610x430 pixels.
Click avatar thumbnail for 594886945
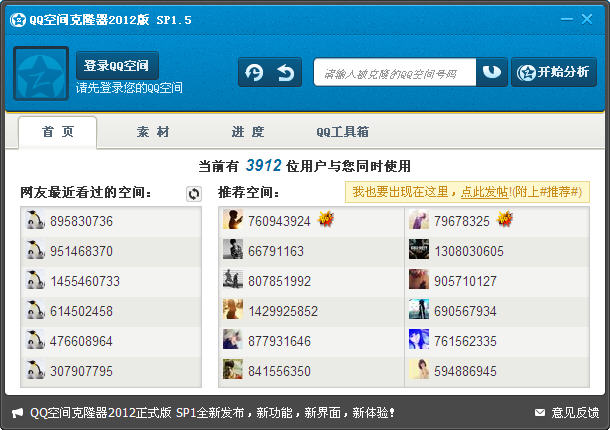click(x=419, y=369)
